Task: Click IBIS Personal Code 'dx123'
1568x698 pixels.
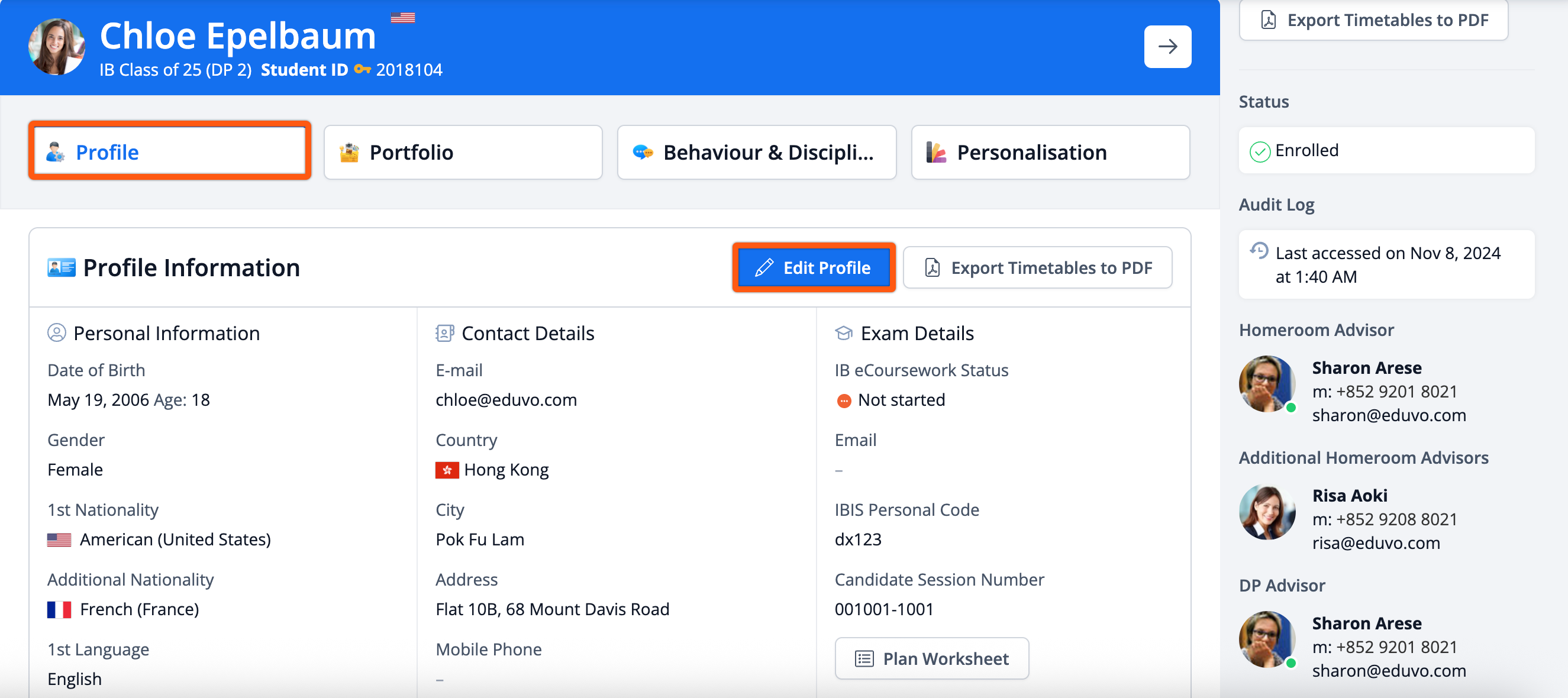Action: pos(857,539)
